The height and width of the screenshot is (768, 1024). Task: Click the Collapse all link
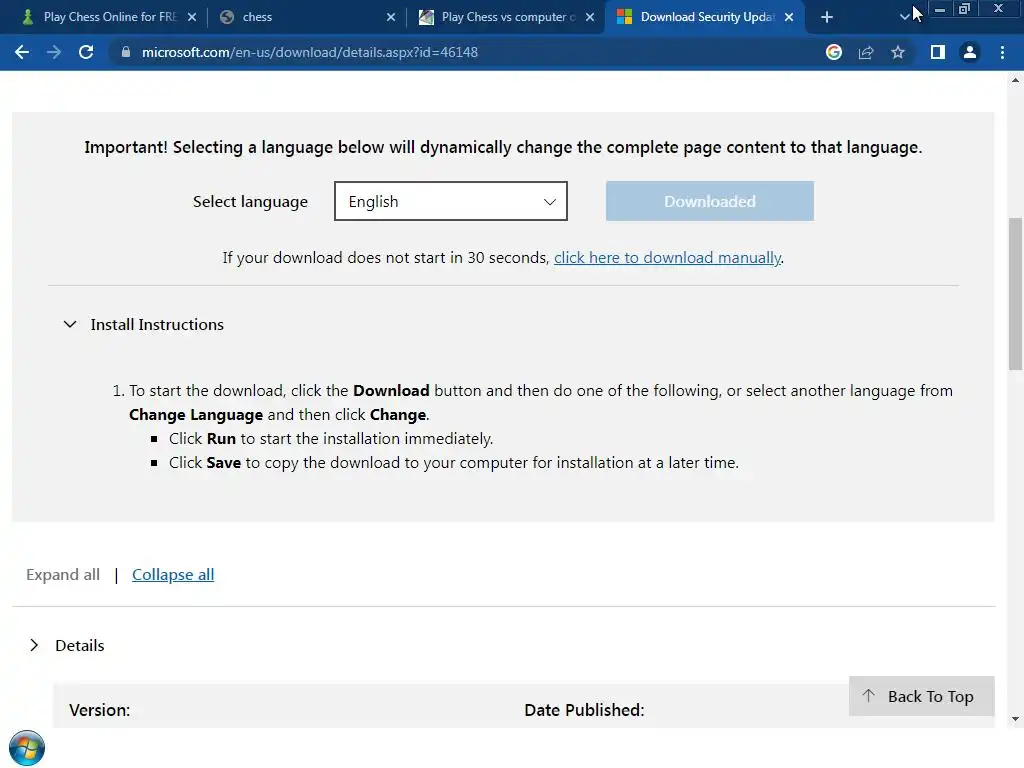tap(173, 574)
